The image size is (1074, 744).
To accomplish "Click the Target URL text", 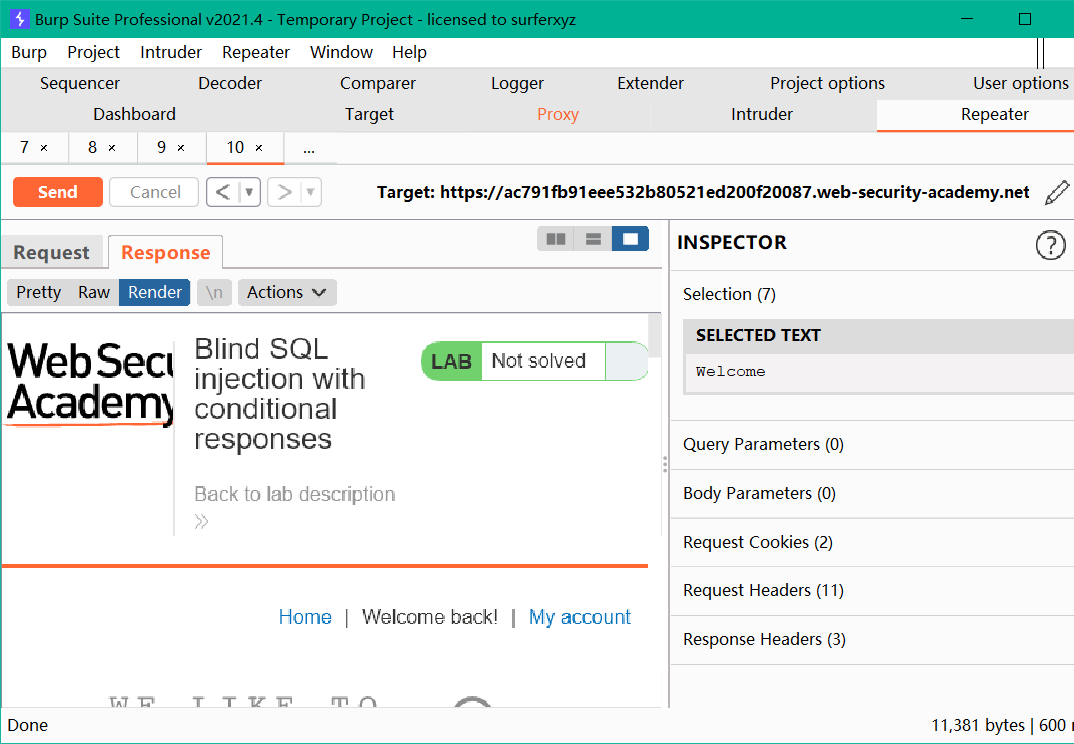I will (703, 193).
